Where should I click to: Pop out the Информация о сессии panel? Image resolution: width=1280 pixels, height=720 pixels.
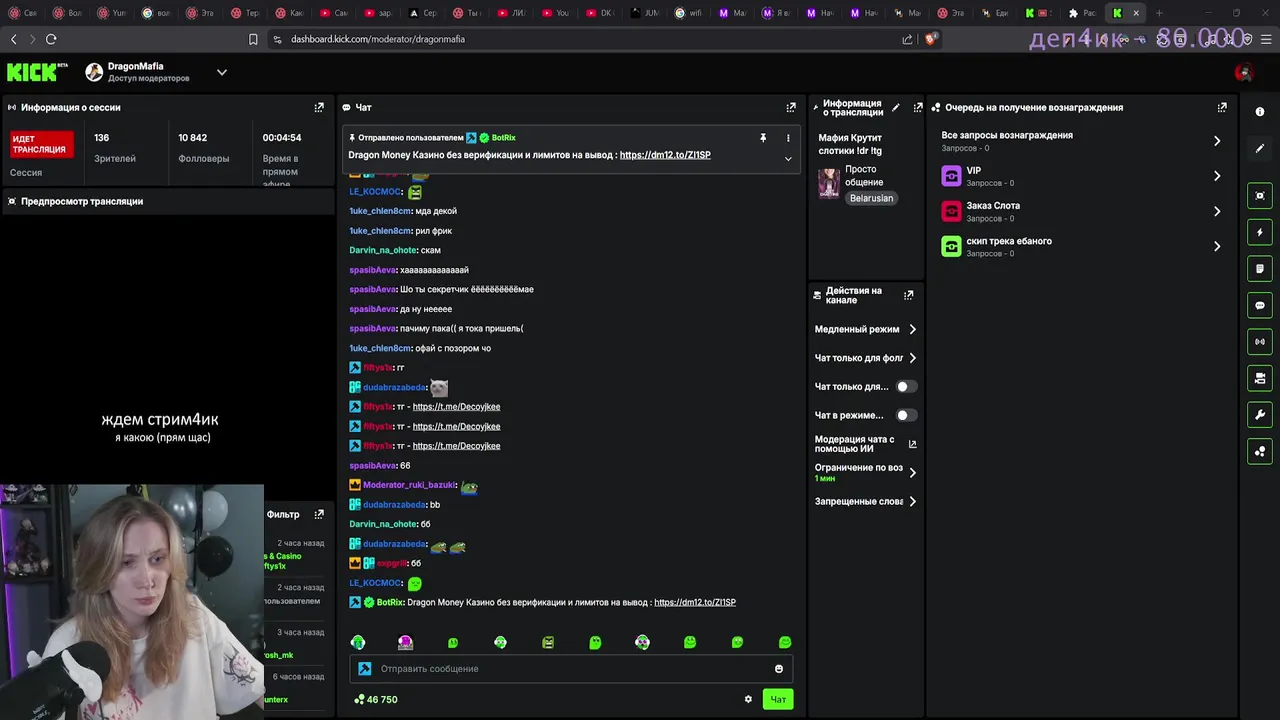319,107
